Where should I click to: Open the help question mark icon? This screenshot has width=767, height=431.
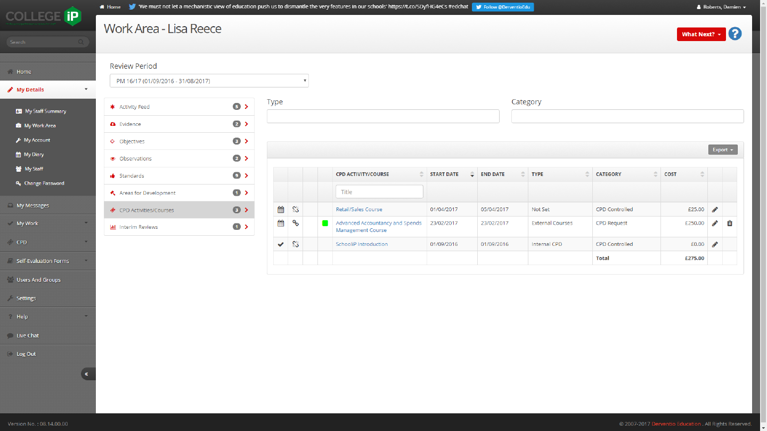[x=735, y=34]
